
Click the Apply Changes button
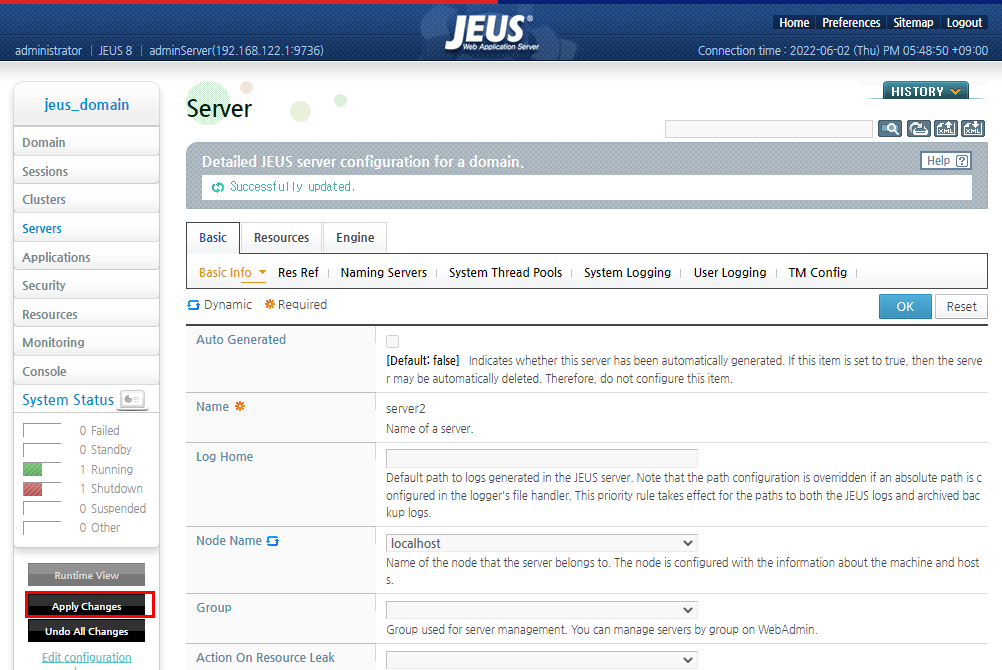coord(86,606)
